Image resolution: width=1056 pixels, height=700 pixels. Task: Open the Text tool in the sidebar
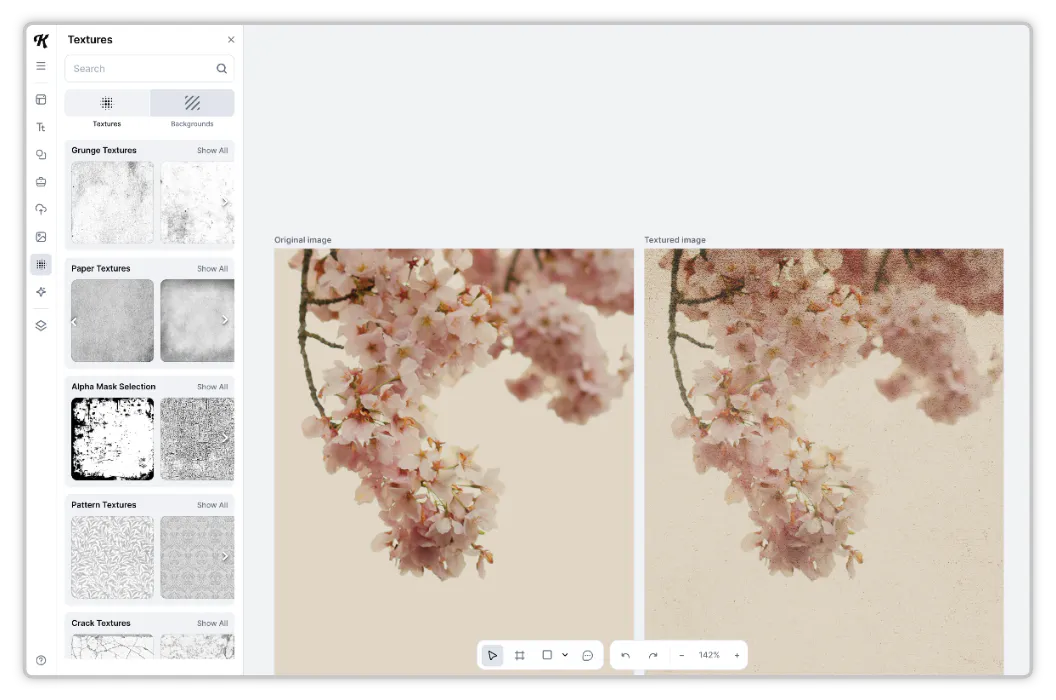[41, 127]
